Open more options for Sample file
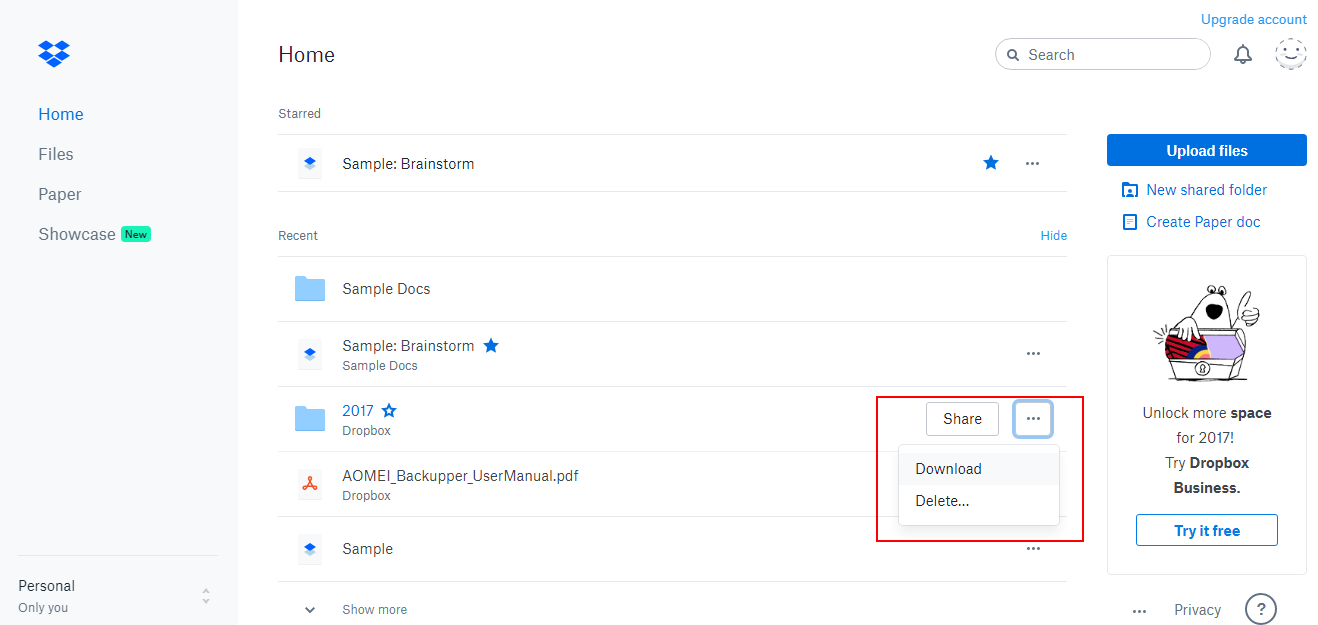The image size is (1318, 625). (x=1033, y=549)
